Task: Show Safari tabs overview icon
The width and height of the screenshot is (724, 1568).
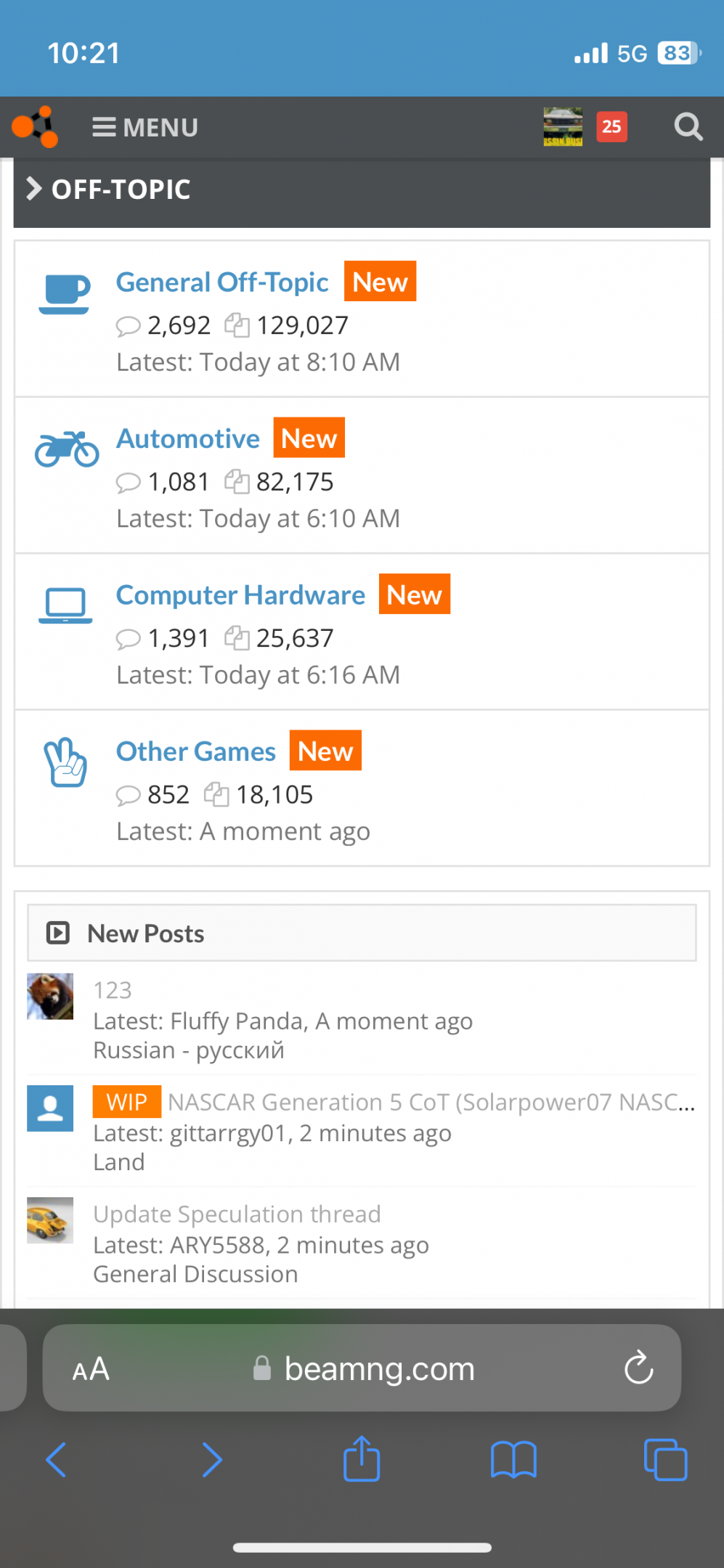Action: pos(665,1459)
